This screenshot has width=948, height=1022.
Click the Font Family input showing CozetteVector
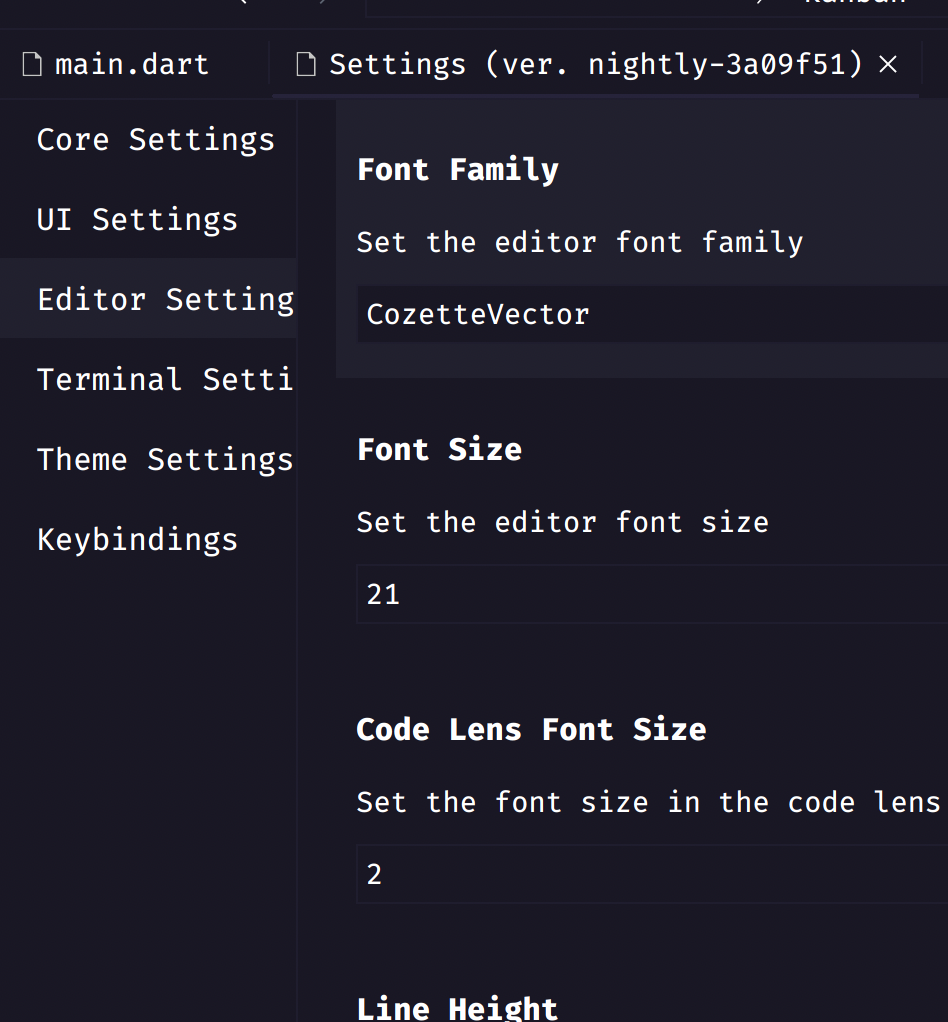(650, 314)
